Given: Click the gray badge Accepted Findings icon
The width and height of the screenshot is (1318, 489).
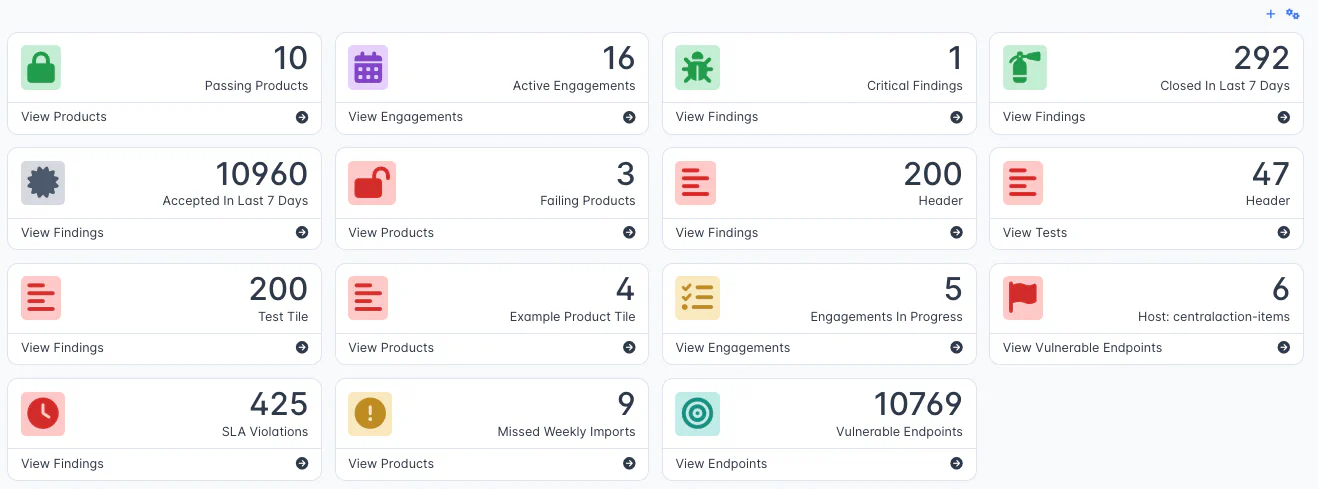Looking at the screenshot, I should coord(43,183).
